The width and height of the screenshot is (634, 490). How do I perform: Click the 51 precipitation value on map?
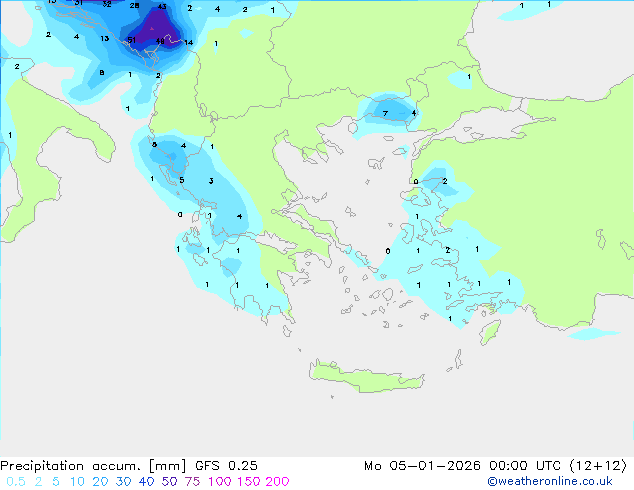[131, 40]
